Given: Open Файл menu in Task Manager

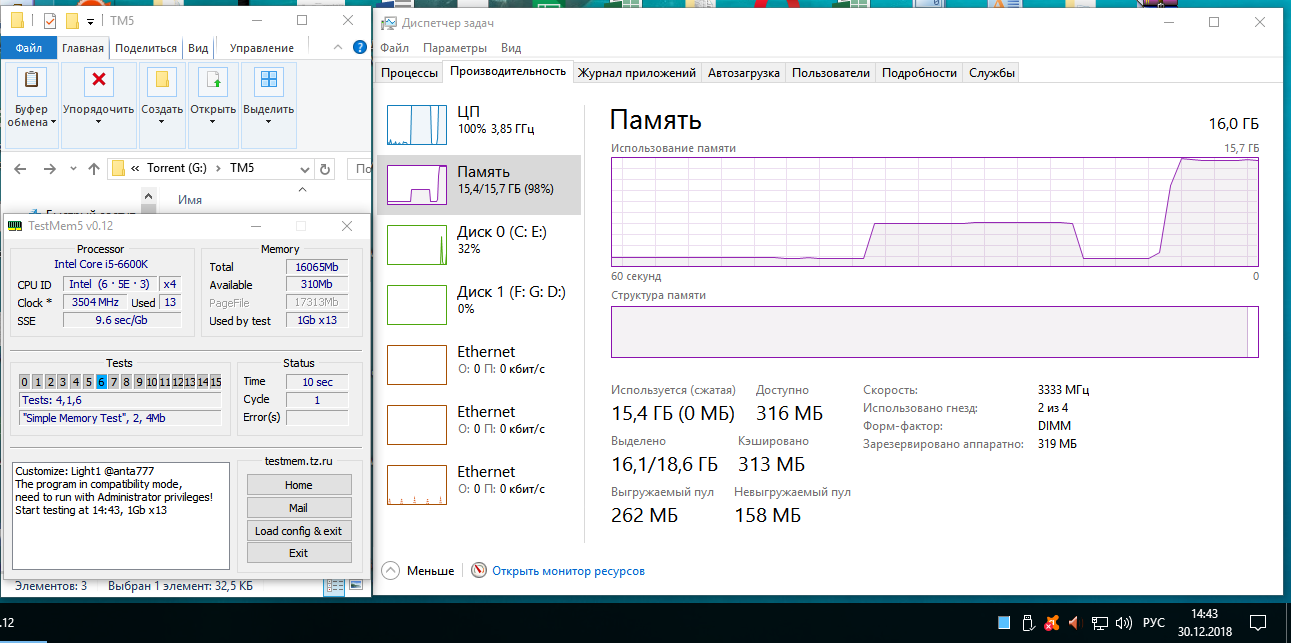Looking at the screenshot, I should [x=394, y=48].
